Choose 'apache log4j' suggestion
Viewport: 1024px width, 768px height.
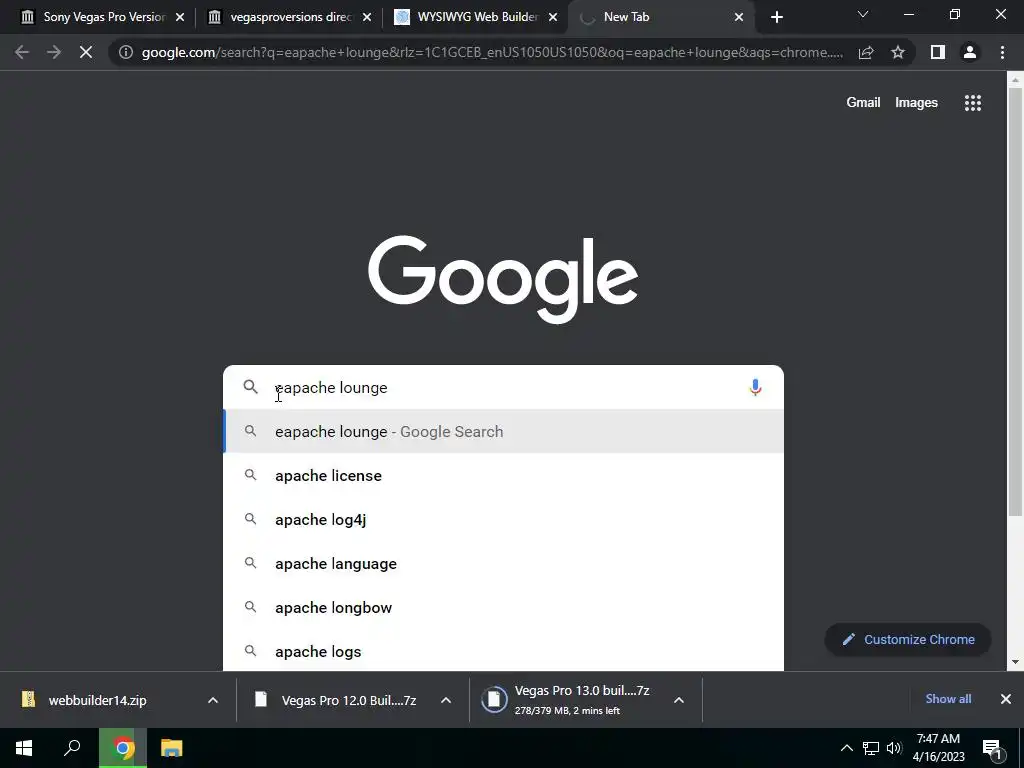[504, 519]
